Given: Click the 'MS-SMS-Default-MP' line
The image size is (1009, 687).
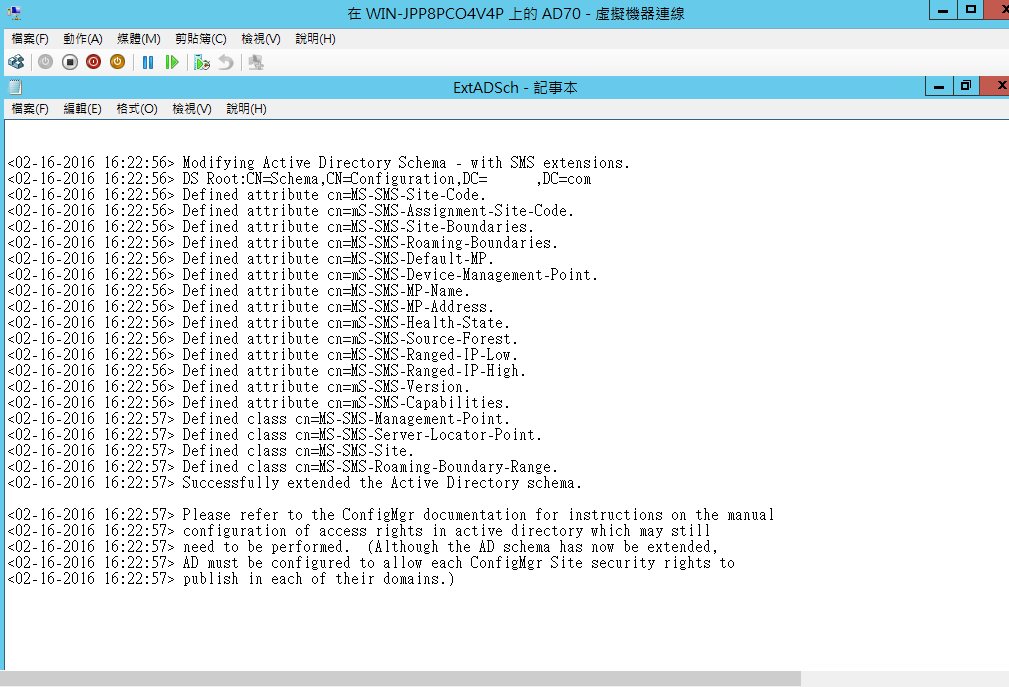Looking at the screenshot, I should tap(250, 259).
